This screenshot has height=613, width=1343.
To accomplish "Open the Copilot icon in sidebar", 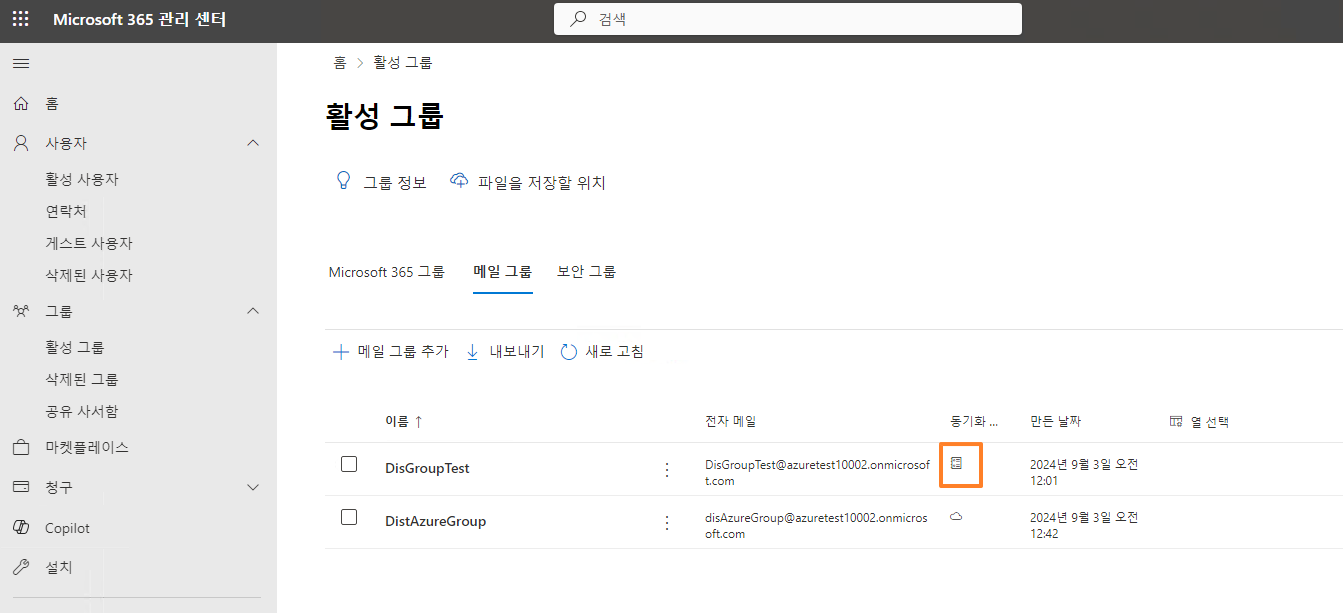I will click(21, 528).
